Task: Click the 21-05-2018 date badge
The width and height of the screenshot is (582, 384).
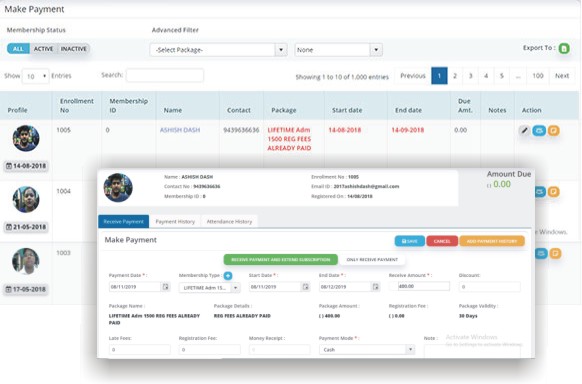Action: [x=26, y=227]
